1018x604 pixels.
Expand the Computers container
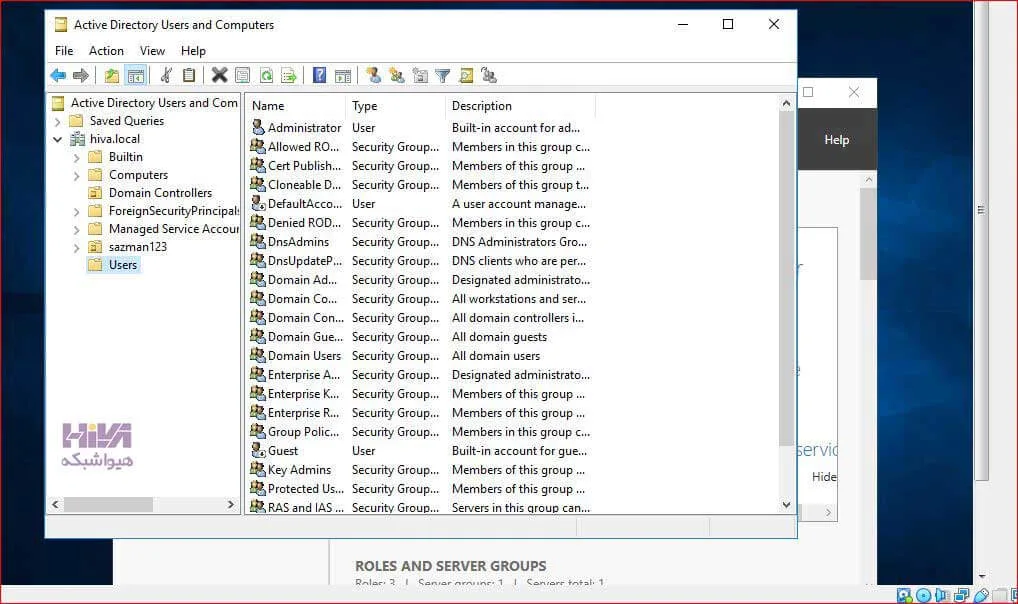[x=77, y=176]
